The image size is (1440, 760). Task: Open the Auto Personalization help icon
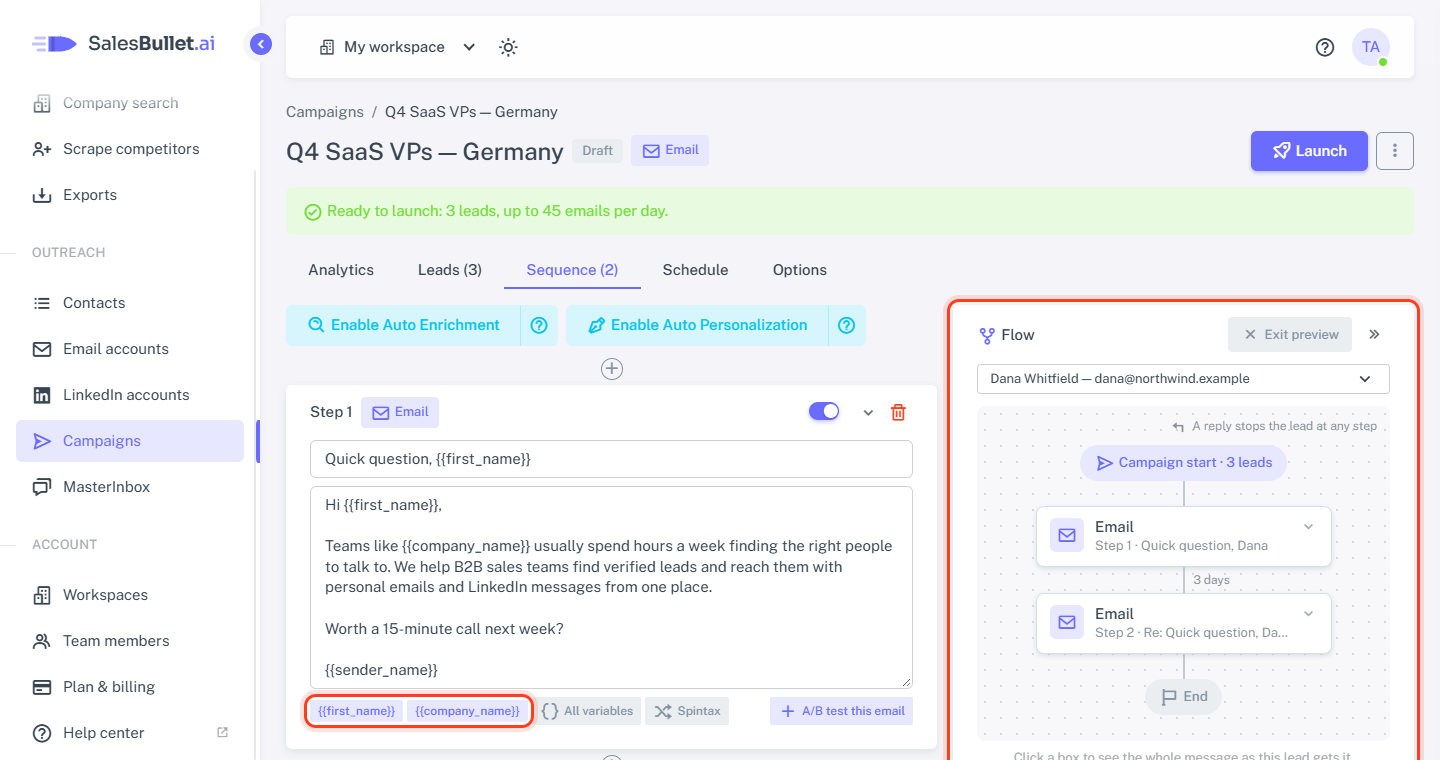(847, 325)
